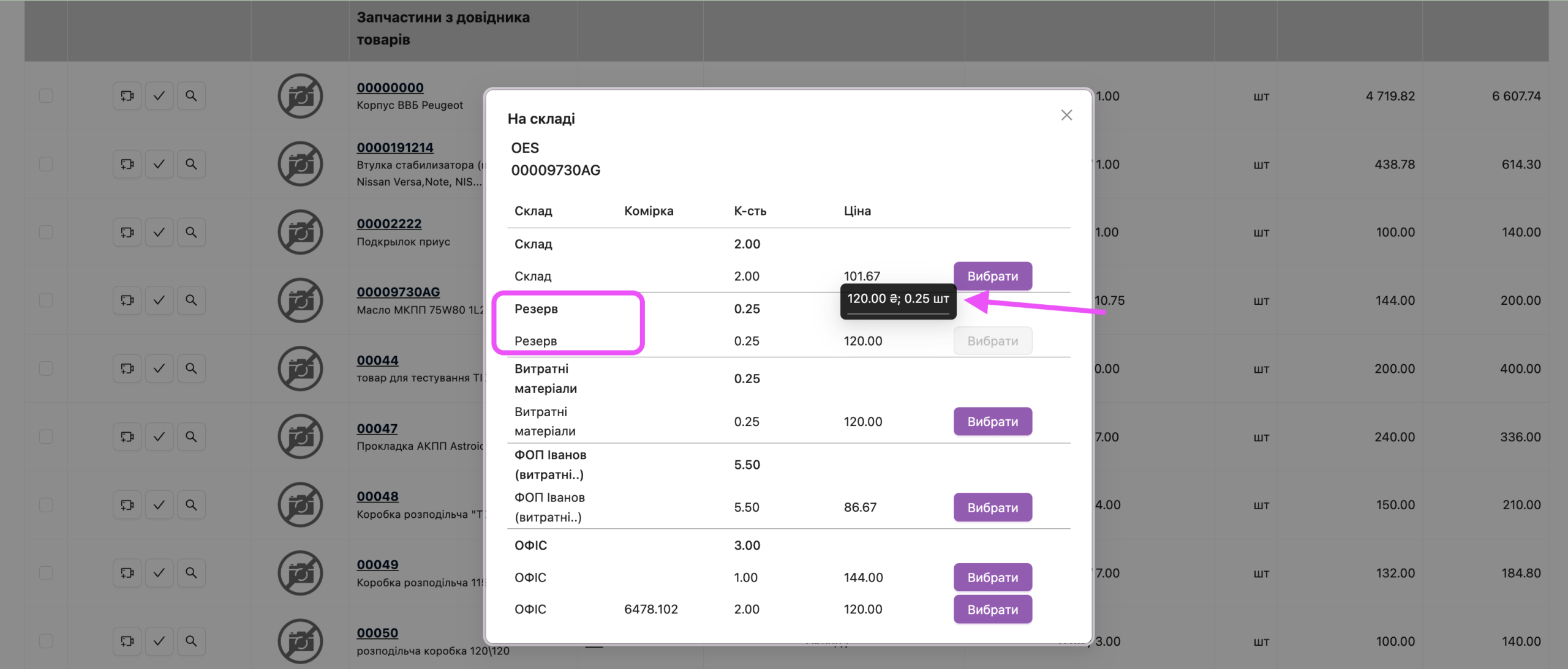Click Вибрати for Витратні матеріали row
1568x669 pixels.
point(992,422)
